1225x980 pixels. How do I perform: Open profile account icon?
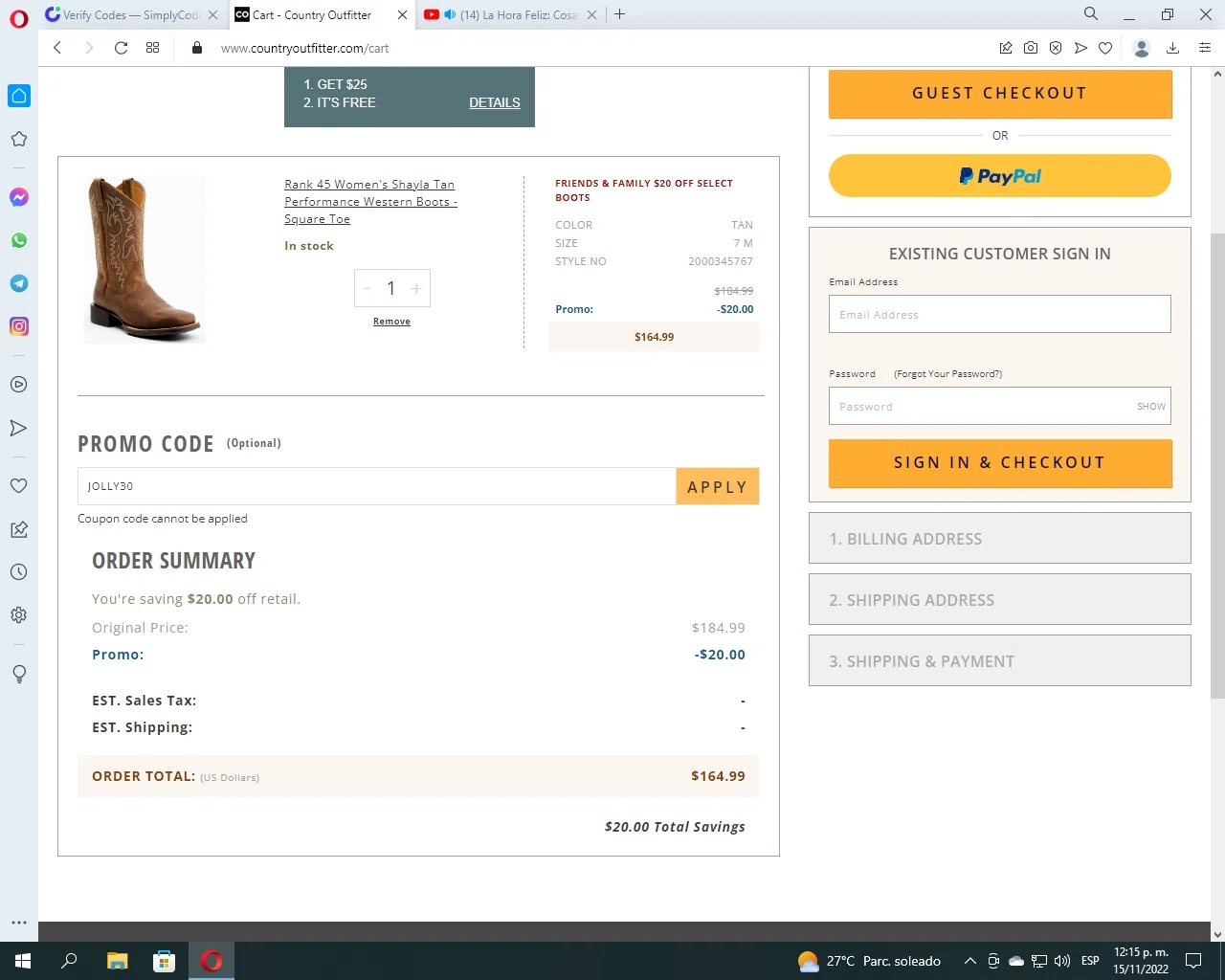[1141, 48]
